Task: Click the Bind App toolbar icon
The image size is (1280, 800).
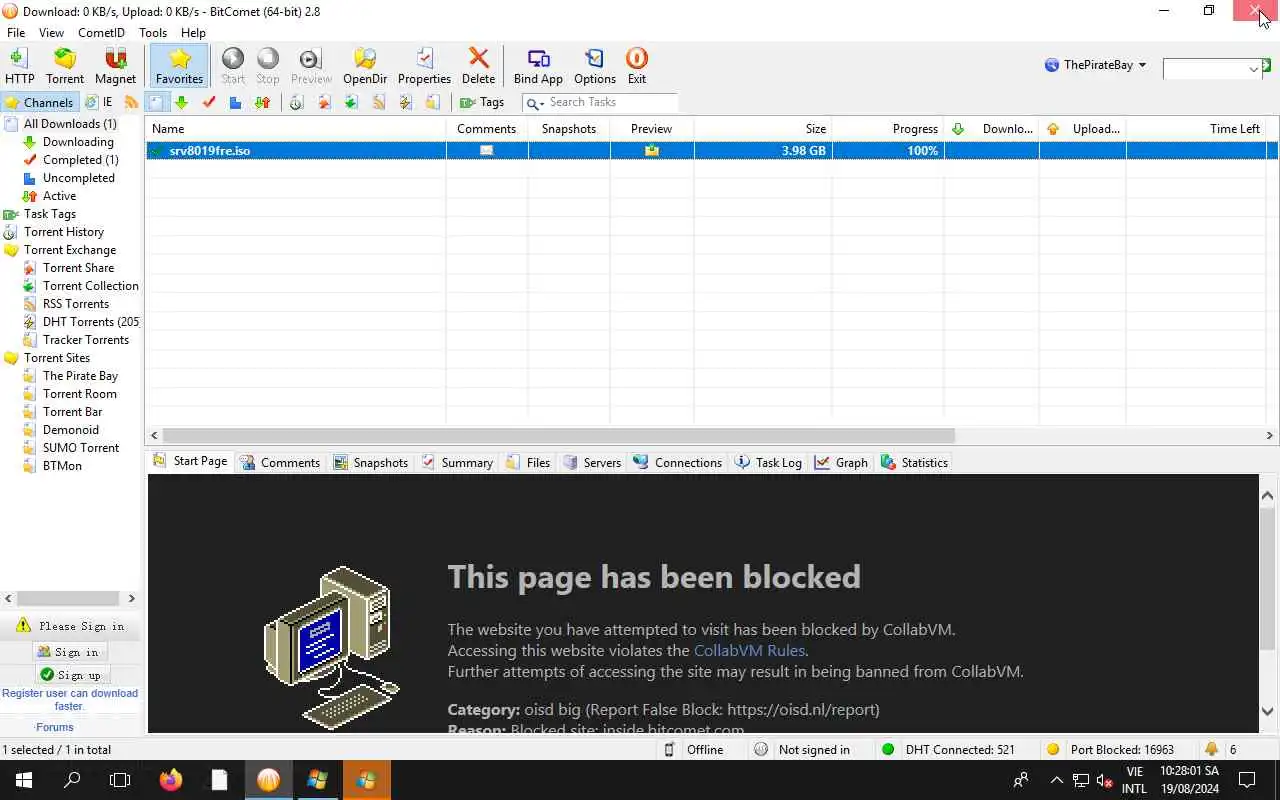Action: (538, 66)
